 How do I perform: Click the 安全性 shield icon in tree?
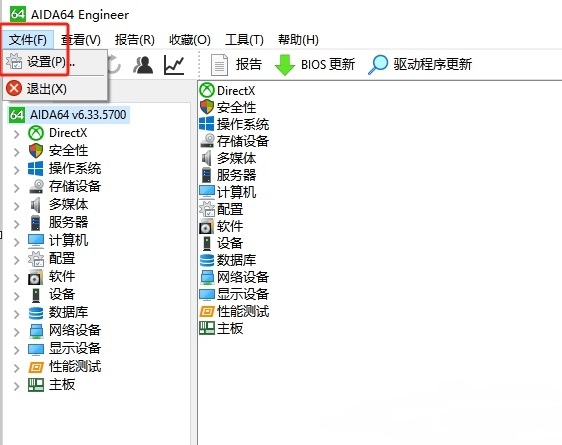36,151
